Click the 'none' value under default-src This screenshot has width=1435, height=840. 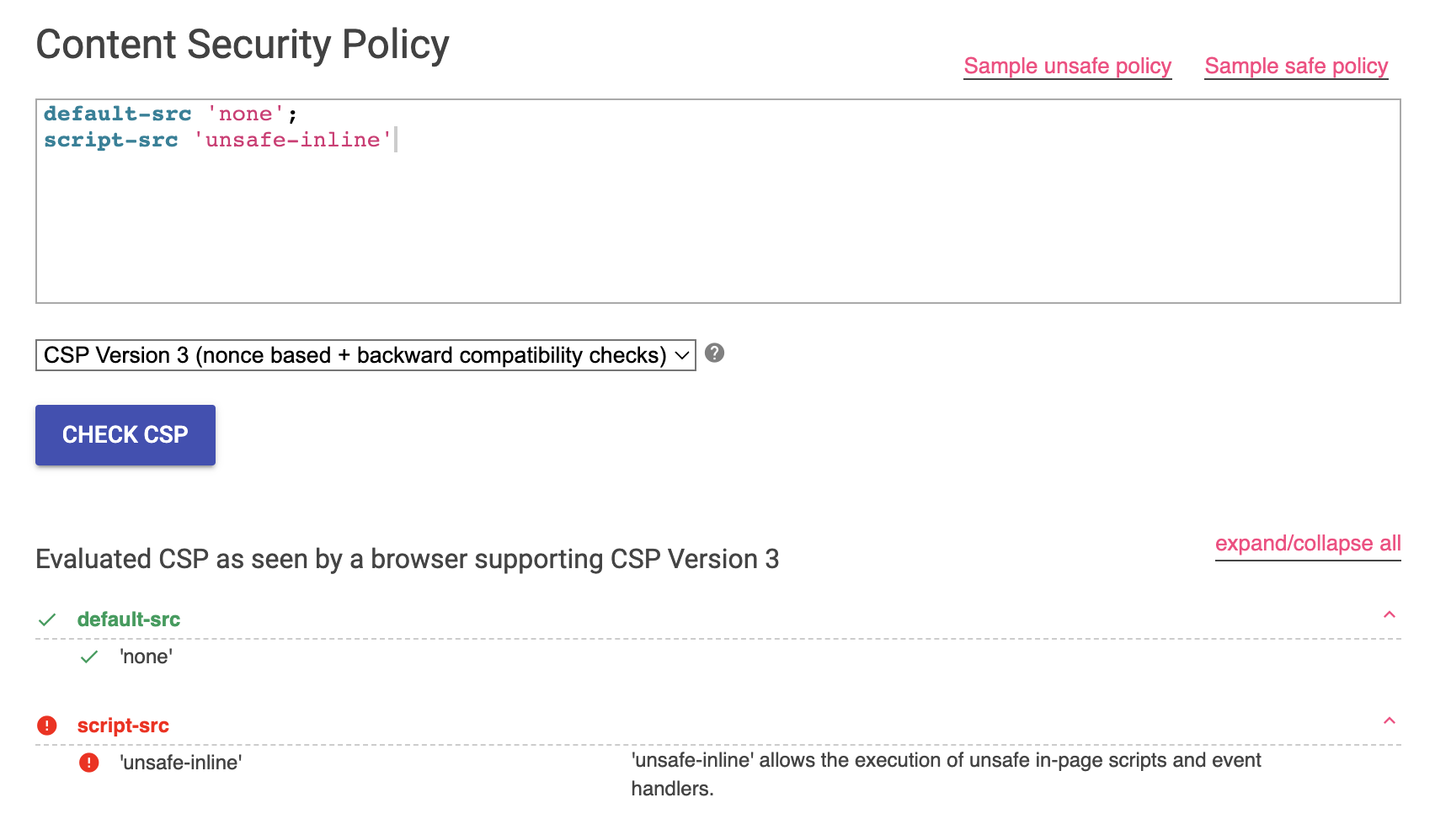pos(147,657)
